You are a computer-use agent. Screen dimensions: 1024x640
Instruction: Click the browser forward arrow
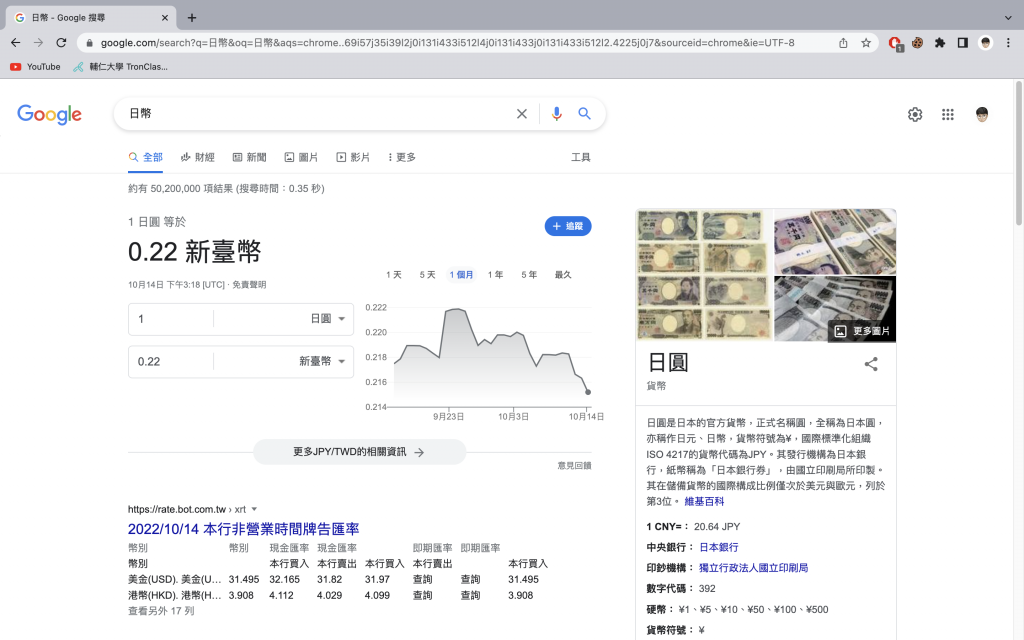(x=39, y=42)
